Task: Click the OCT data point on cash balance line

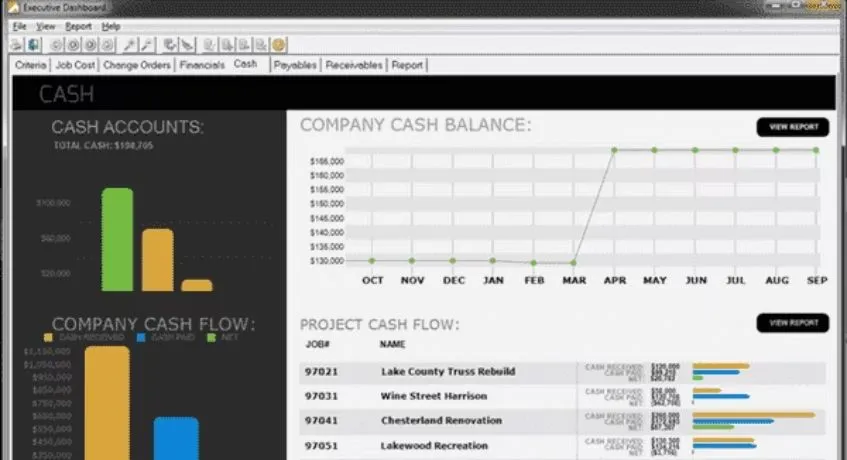Action: pyautogui.click(x=372, y=261)
